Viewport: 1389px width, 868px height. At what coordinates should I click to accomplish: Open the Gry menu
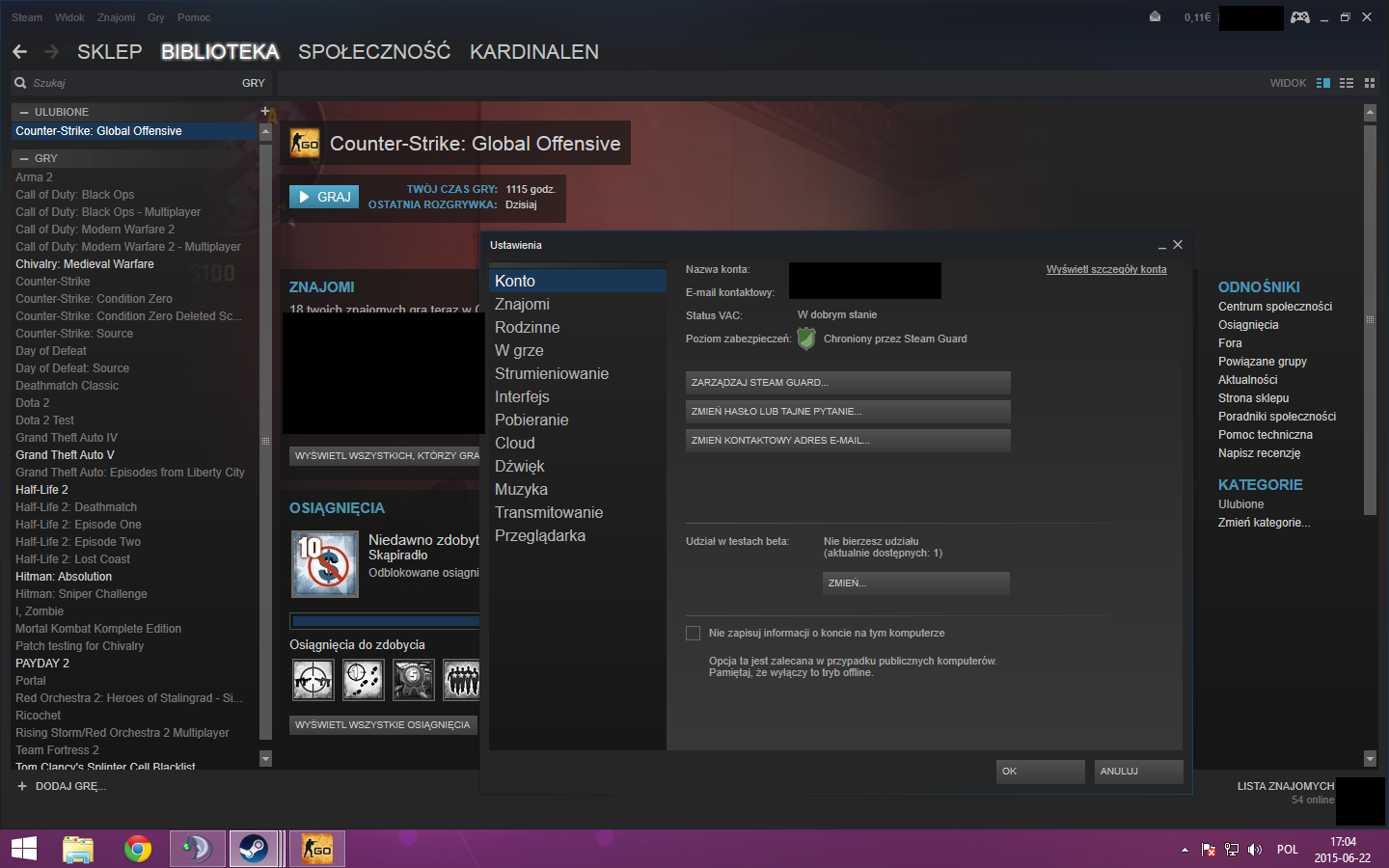click(156, 17)
